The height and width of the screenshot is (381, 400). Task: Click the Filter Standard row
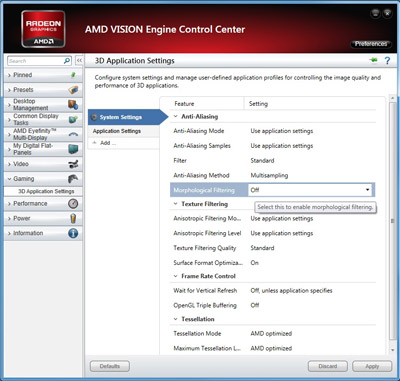pyautogui.click(x=272, y=160)
